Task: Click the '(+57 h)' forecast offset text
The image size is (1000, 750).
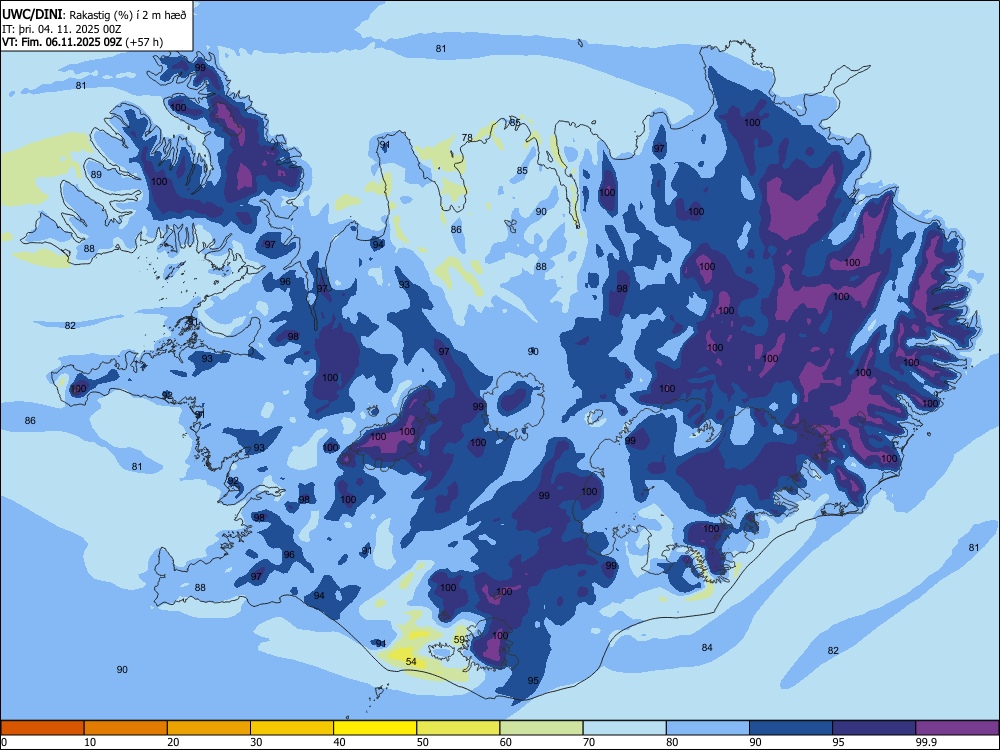Action: coord(144,42)
